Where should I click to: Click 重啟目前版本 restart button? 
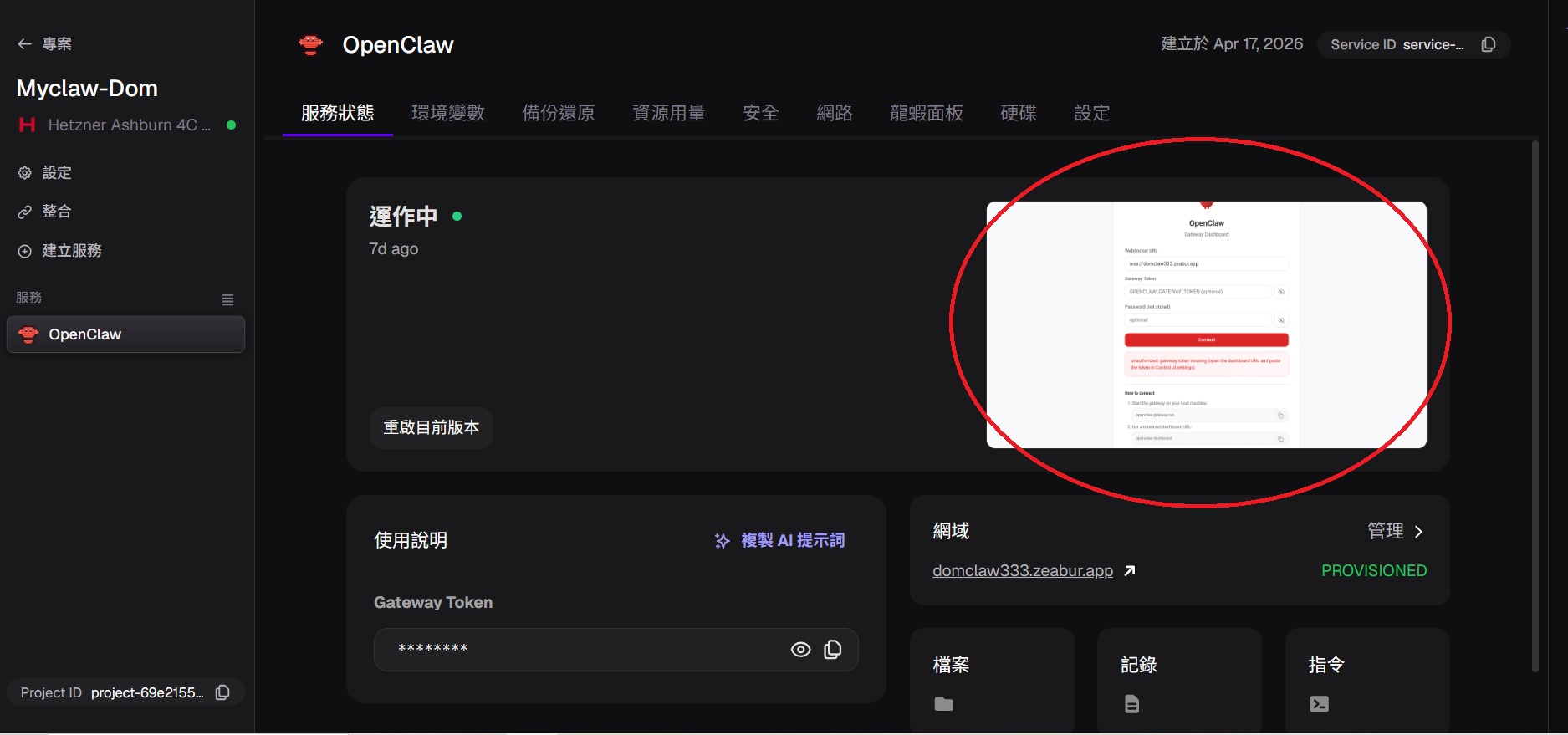pyautogui.click(x=432, y=428)
